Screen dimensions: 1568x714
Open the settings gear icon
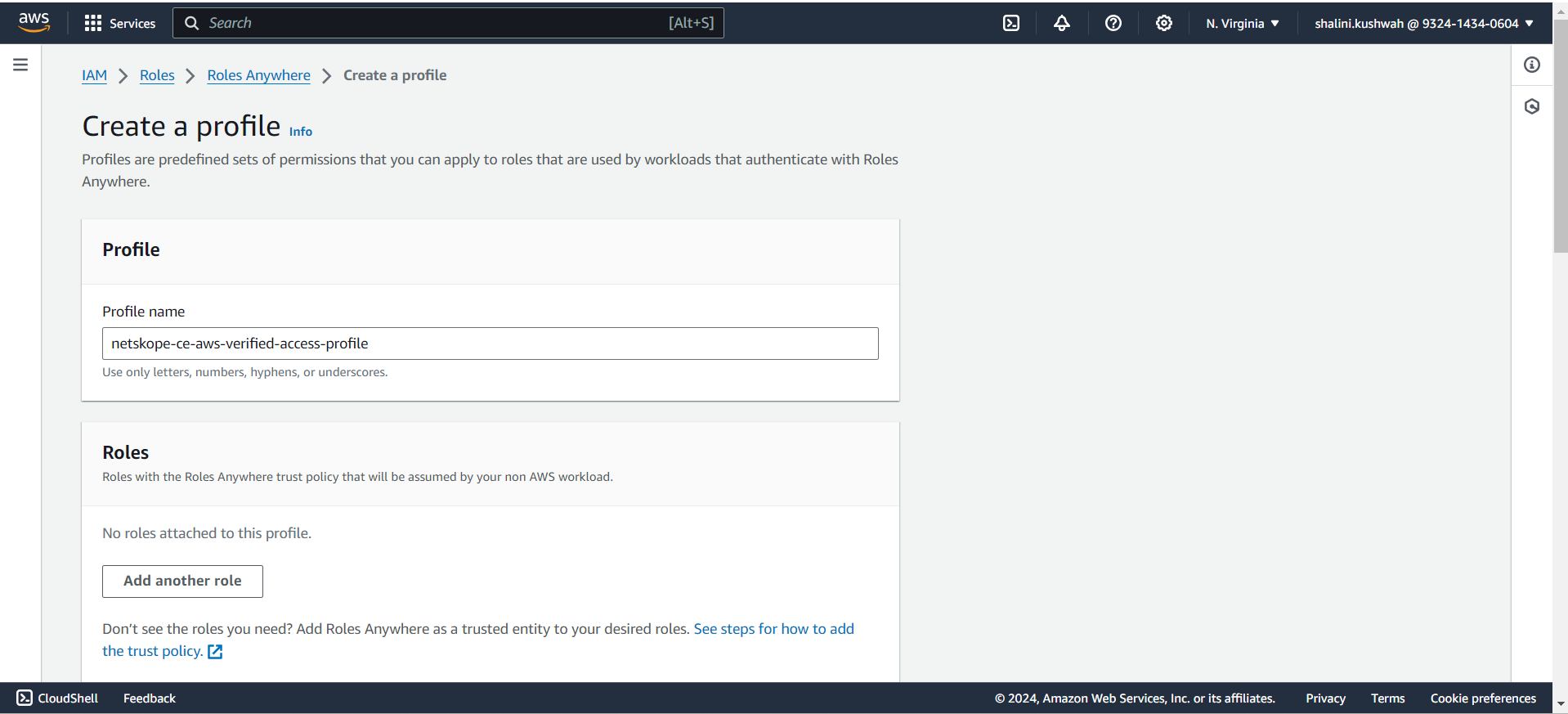[x=1164, y=23]
